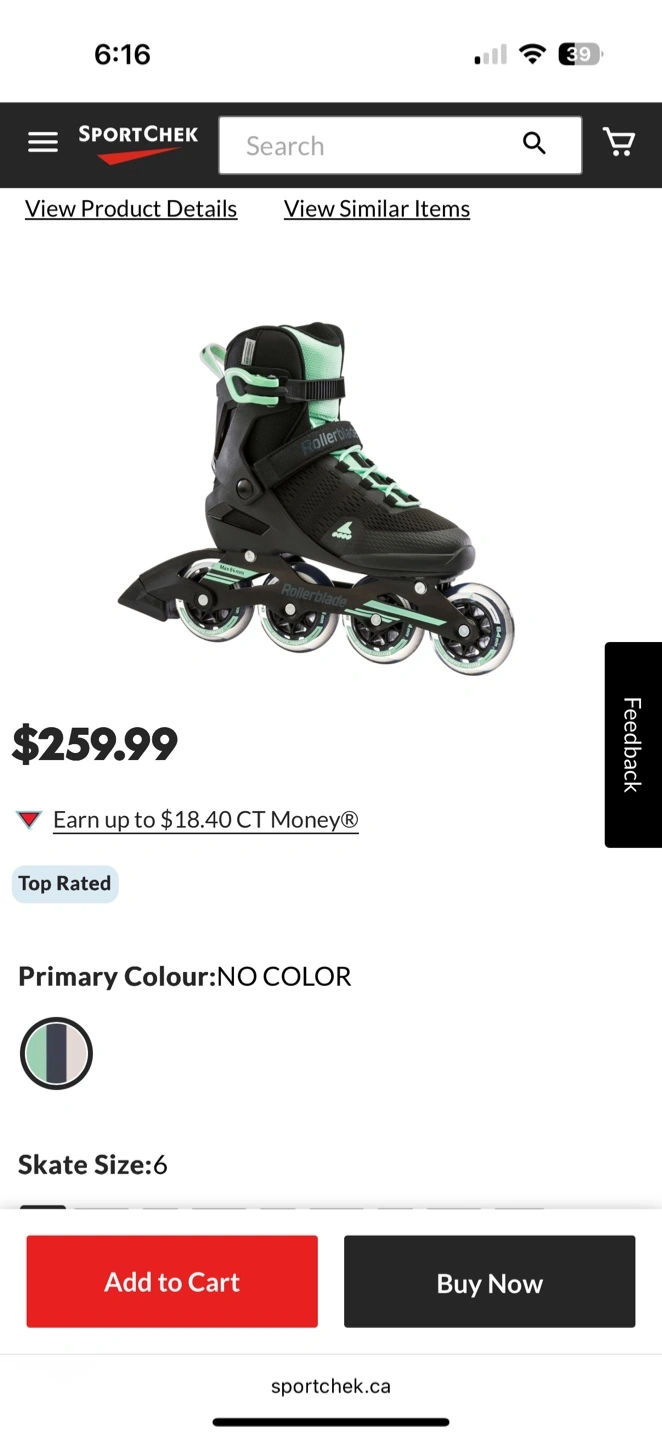Add the skates to cart
Screen dimensions: 662x1440
[x=172, y=1282]
